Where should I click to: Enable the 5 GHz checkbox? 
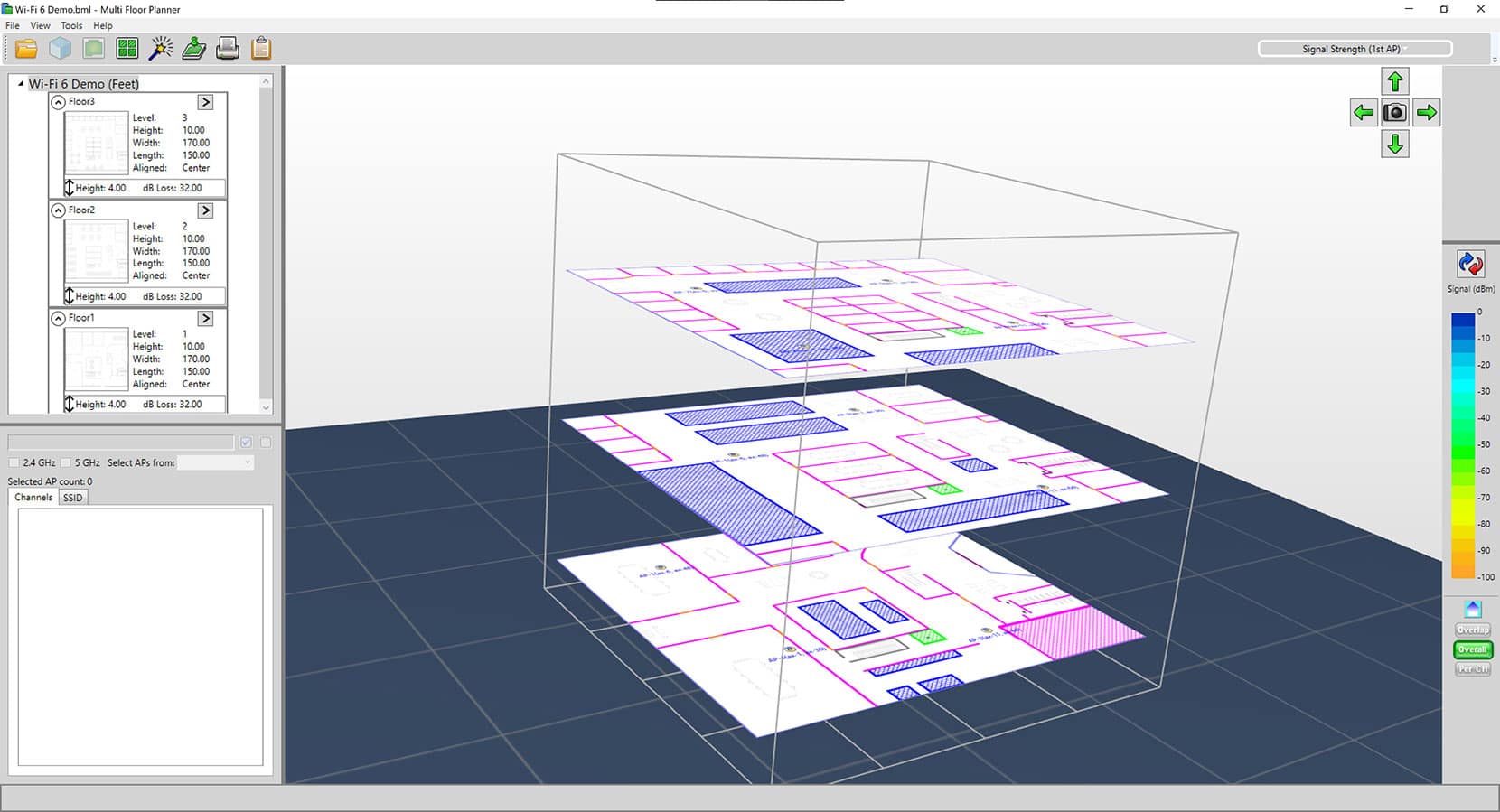(x=66, y=462)
